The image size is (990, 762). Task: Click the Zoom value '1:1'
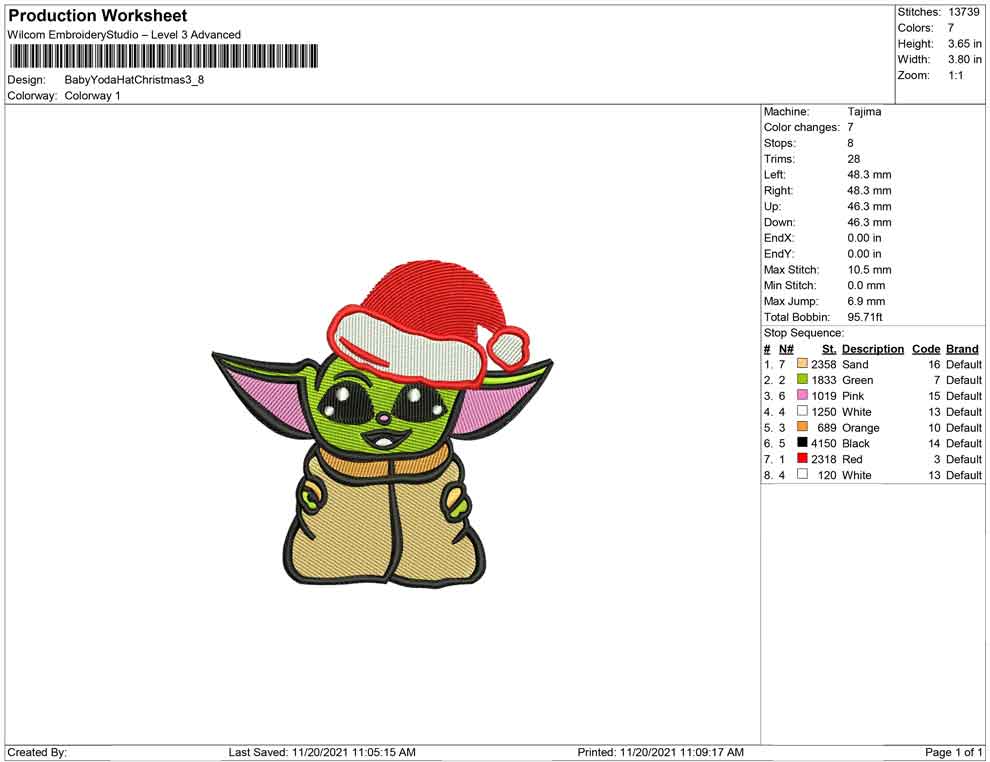pos(956,75)
